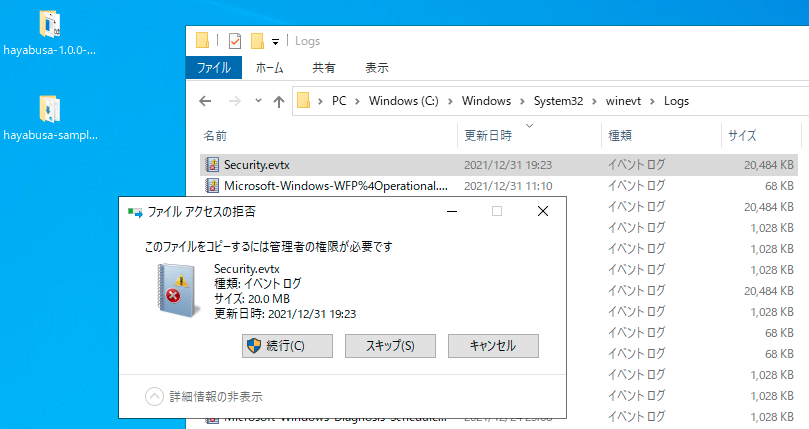Select Microsoft-Windows-WFP%4Operational file row
The width and height of the screenshot is (809, 429).
point(498,186)
